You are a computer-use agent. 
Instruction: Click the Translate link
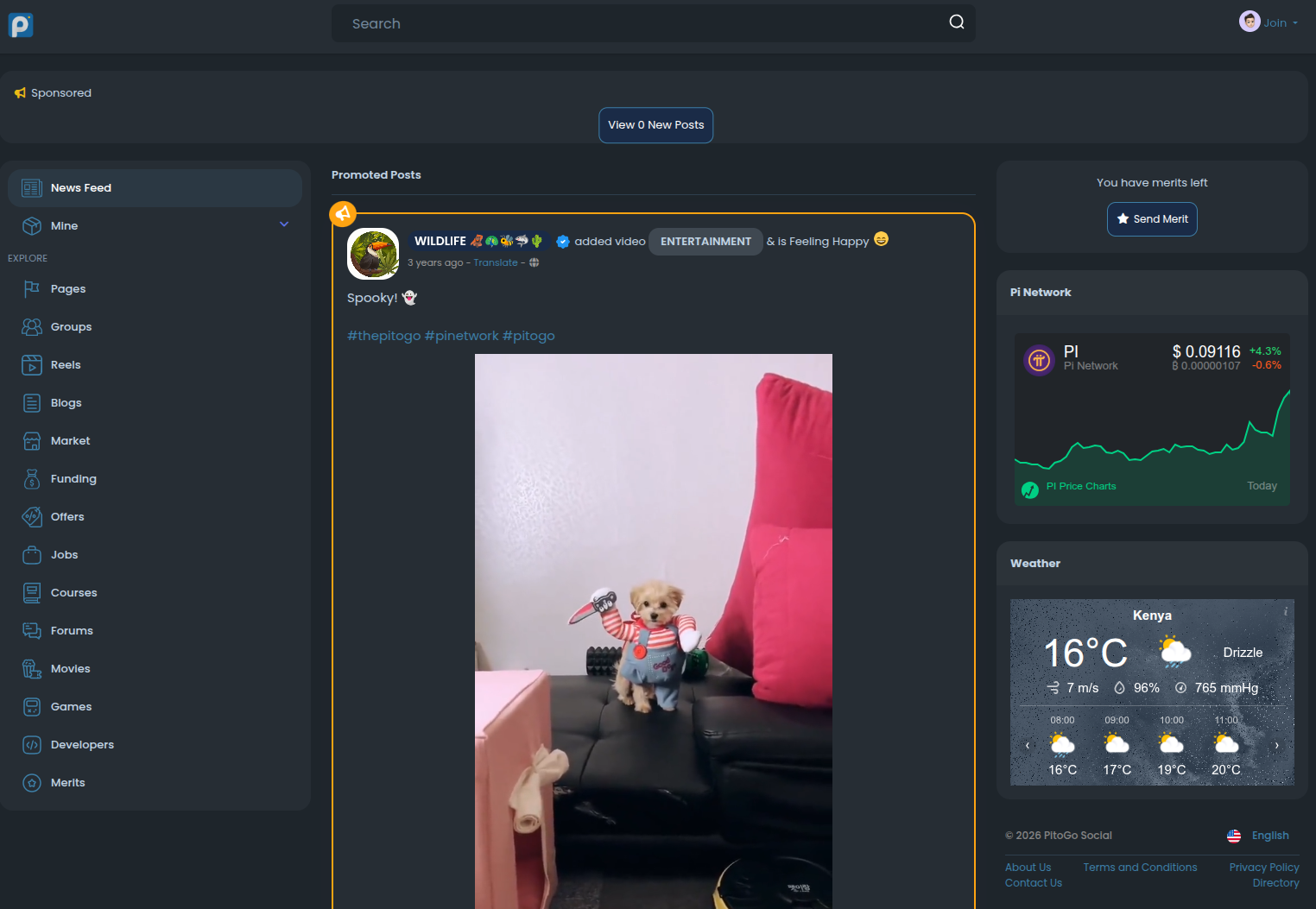[496, 263]
